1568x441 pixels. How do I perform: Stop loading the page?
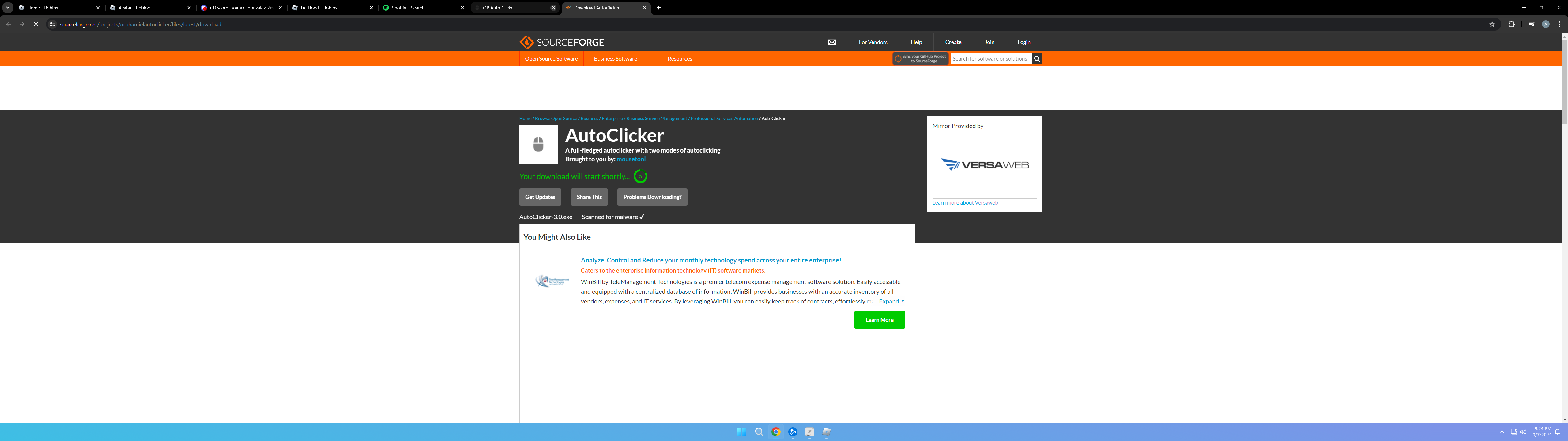point(36,24)
